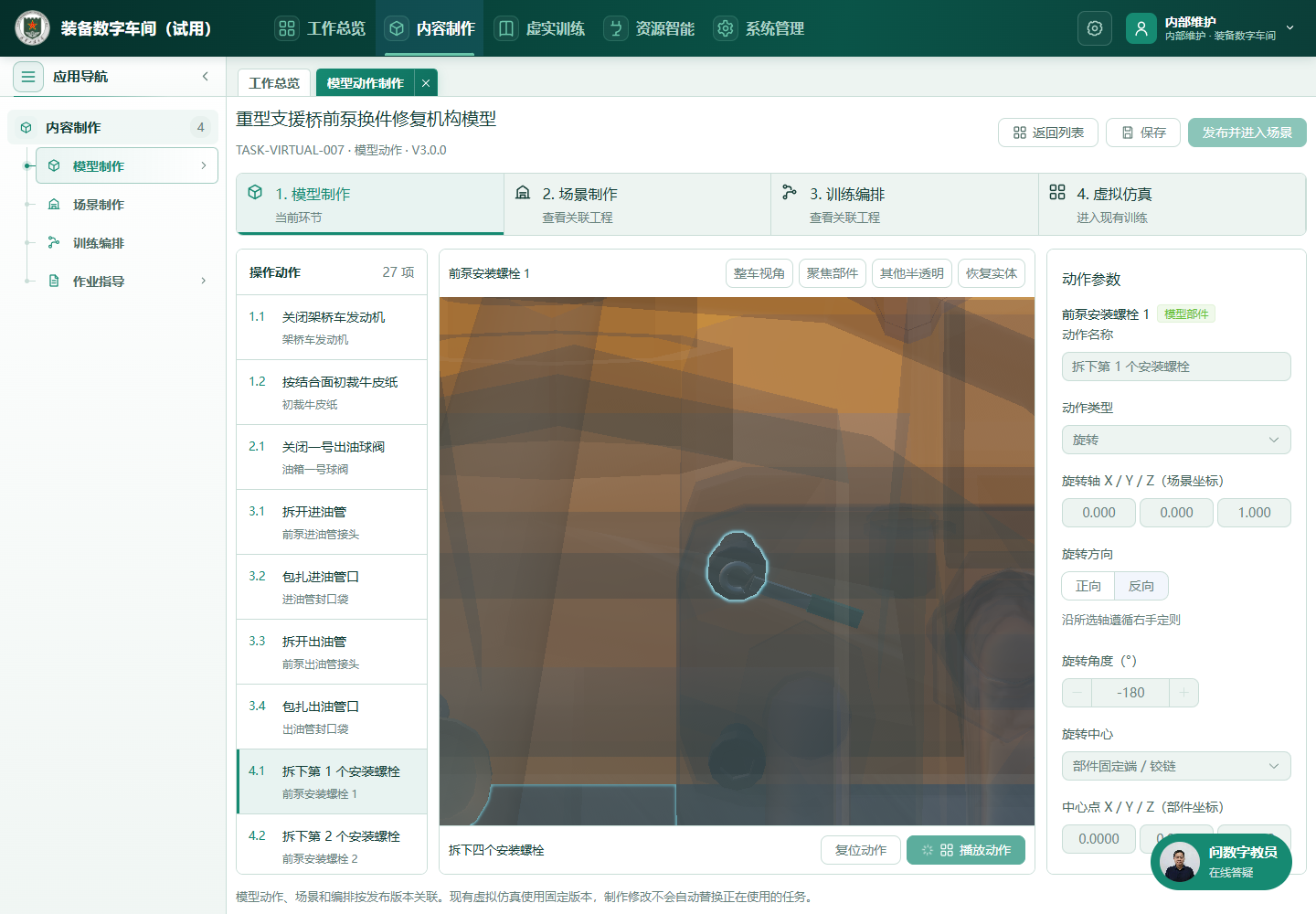The height and width of the screenshot is (914, 1316).
Task: Open the 内容制作 top navigation menu
Action: 430,28
